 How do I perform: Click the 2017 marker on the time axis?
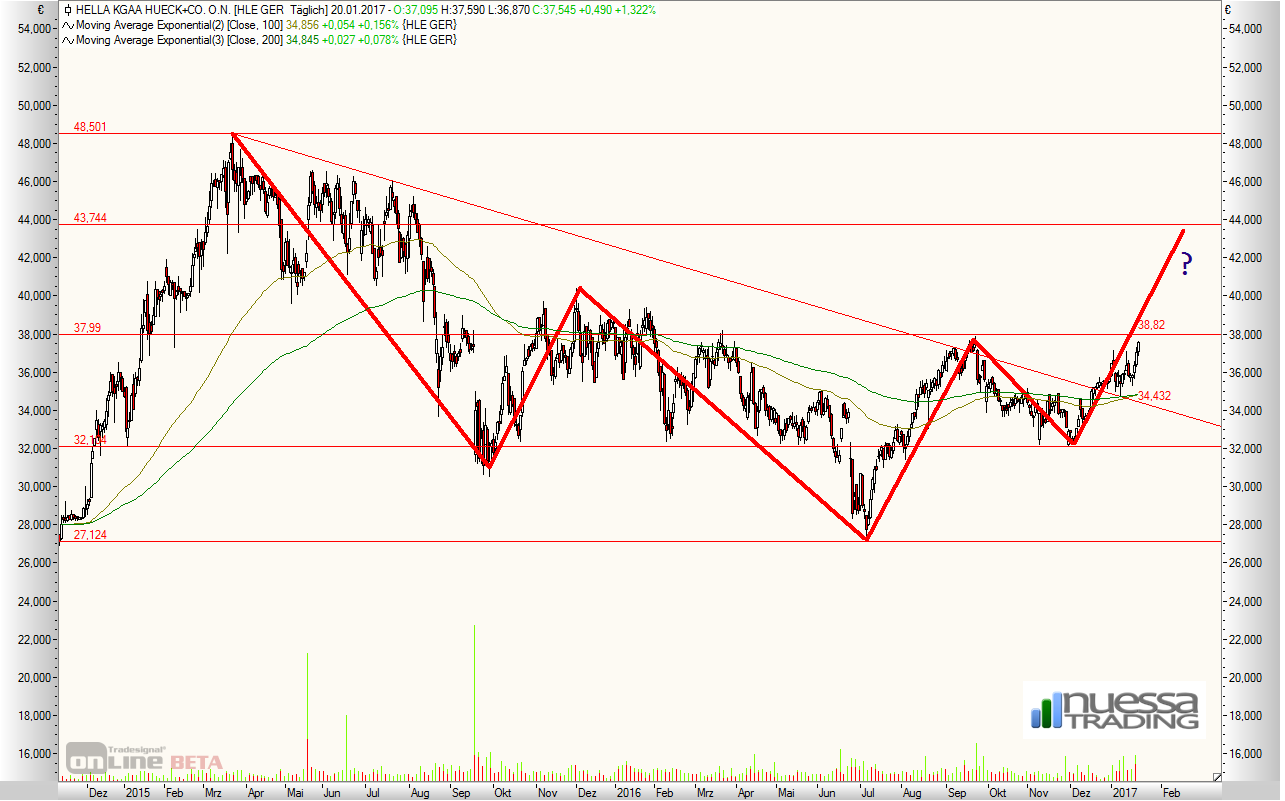pyautogui.click(x=1125, y=792)
